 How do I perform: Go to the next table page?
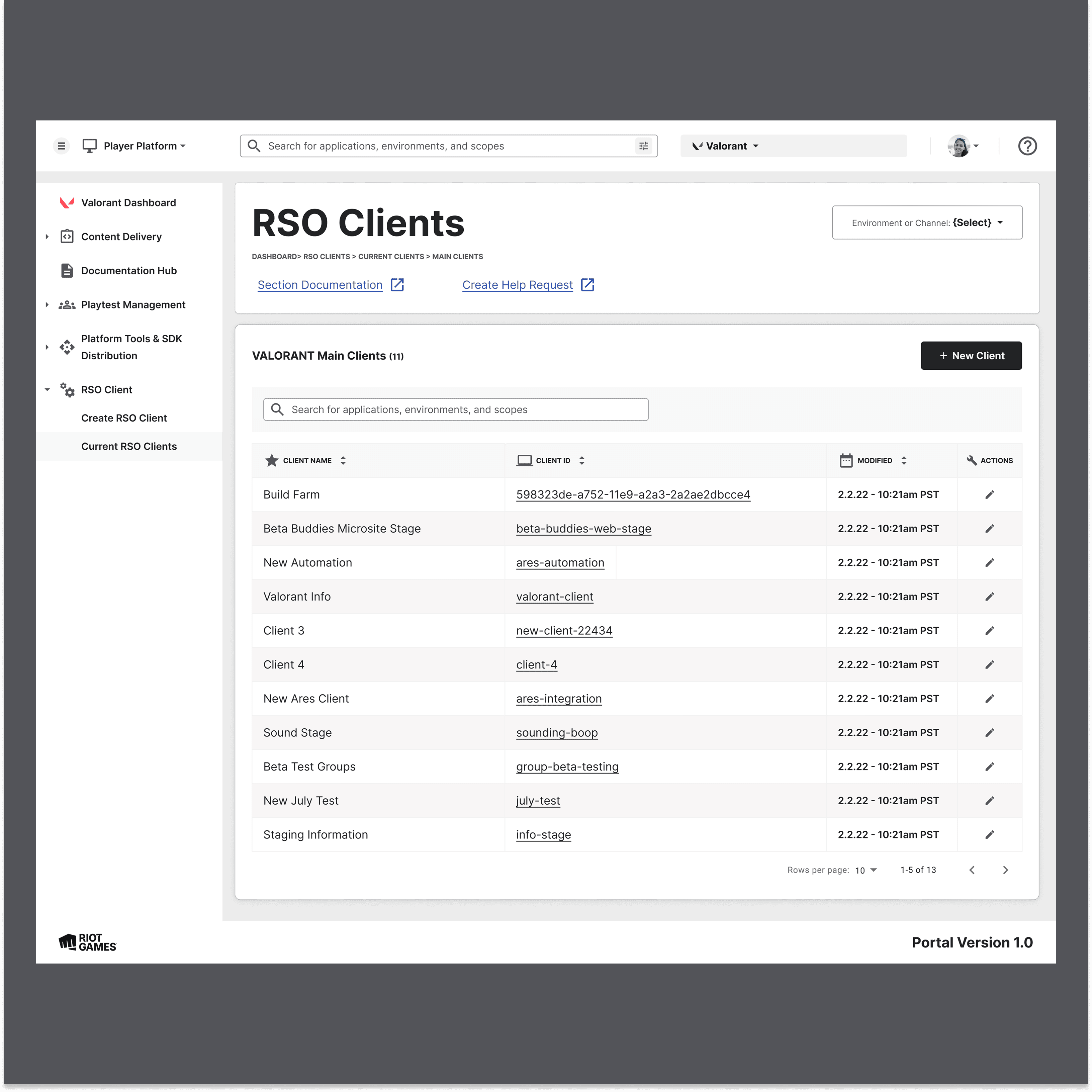click(x=1005, y=870)
